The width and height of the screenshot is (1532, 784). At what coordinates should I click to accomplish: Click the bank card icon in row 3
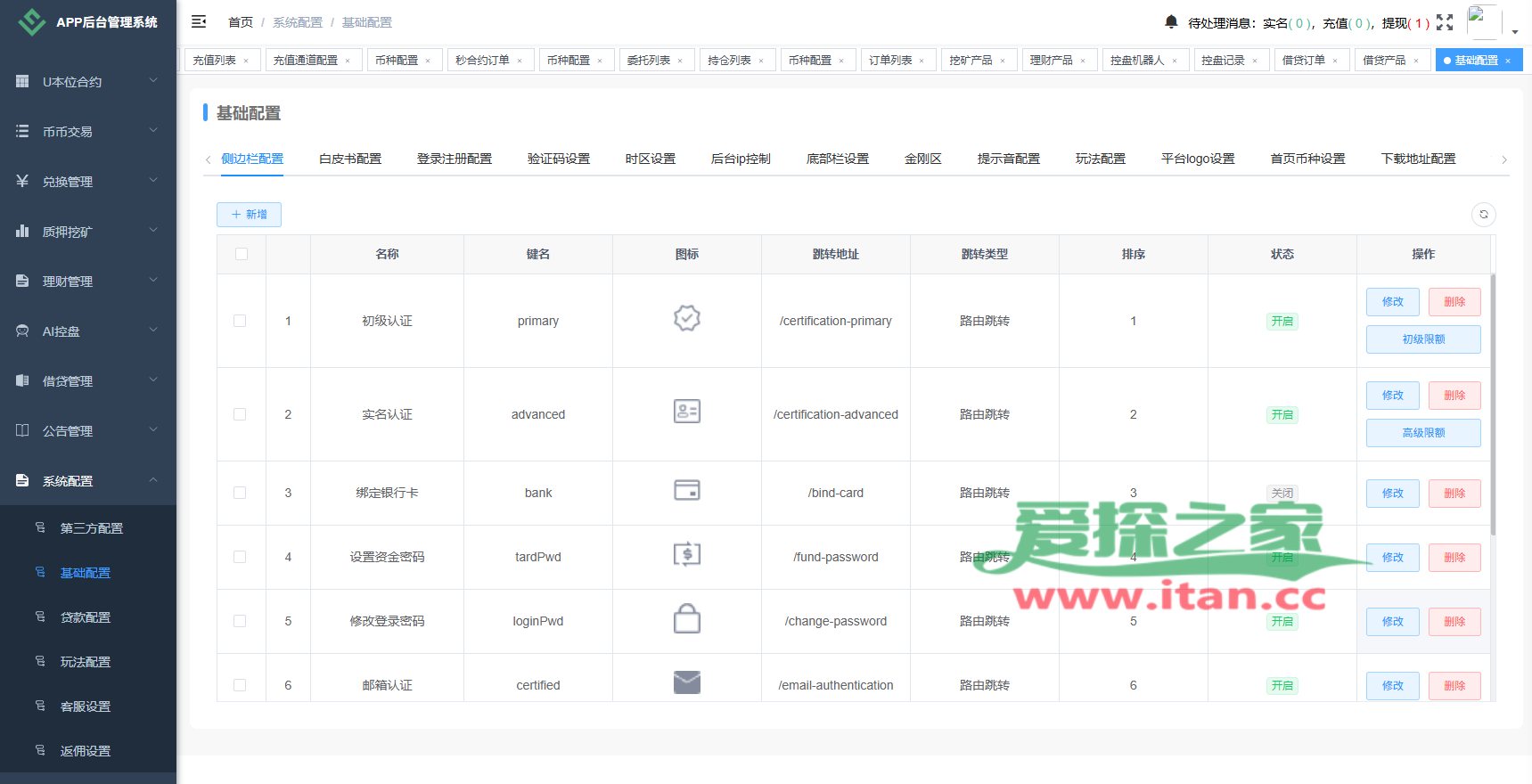(x=686, y=490)
